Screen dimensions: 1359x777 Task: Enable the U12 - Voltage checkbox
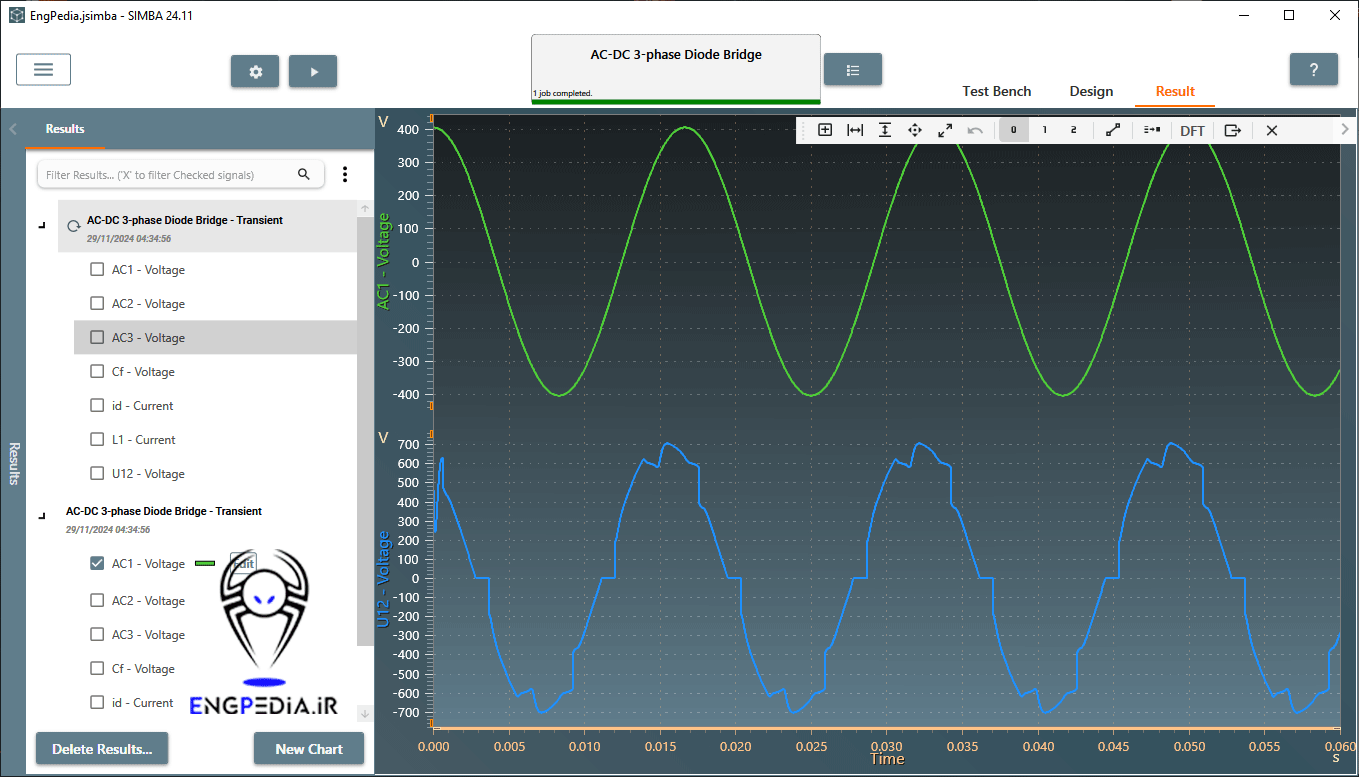97,473
